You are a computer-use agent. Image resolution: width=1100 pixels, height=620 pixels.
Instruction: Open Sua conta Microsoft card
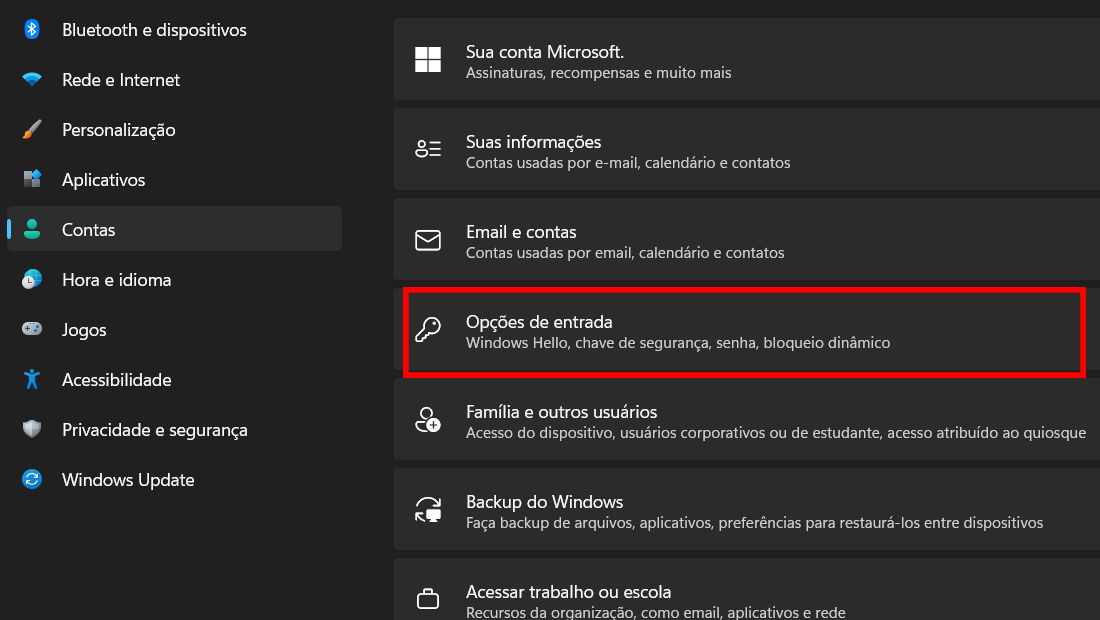pos(746,60)
